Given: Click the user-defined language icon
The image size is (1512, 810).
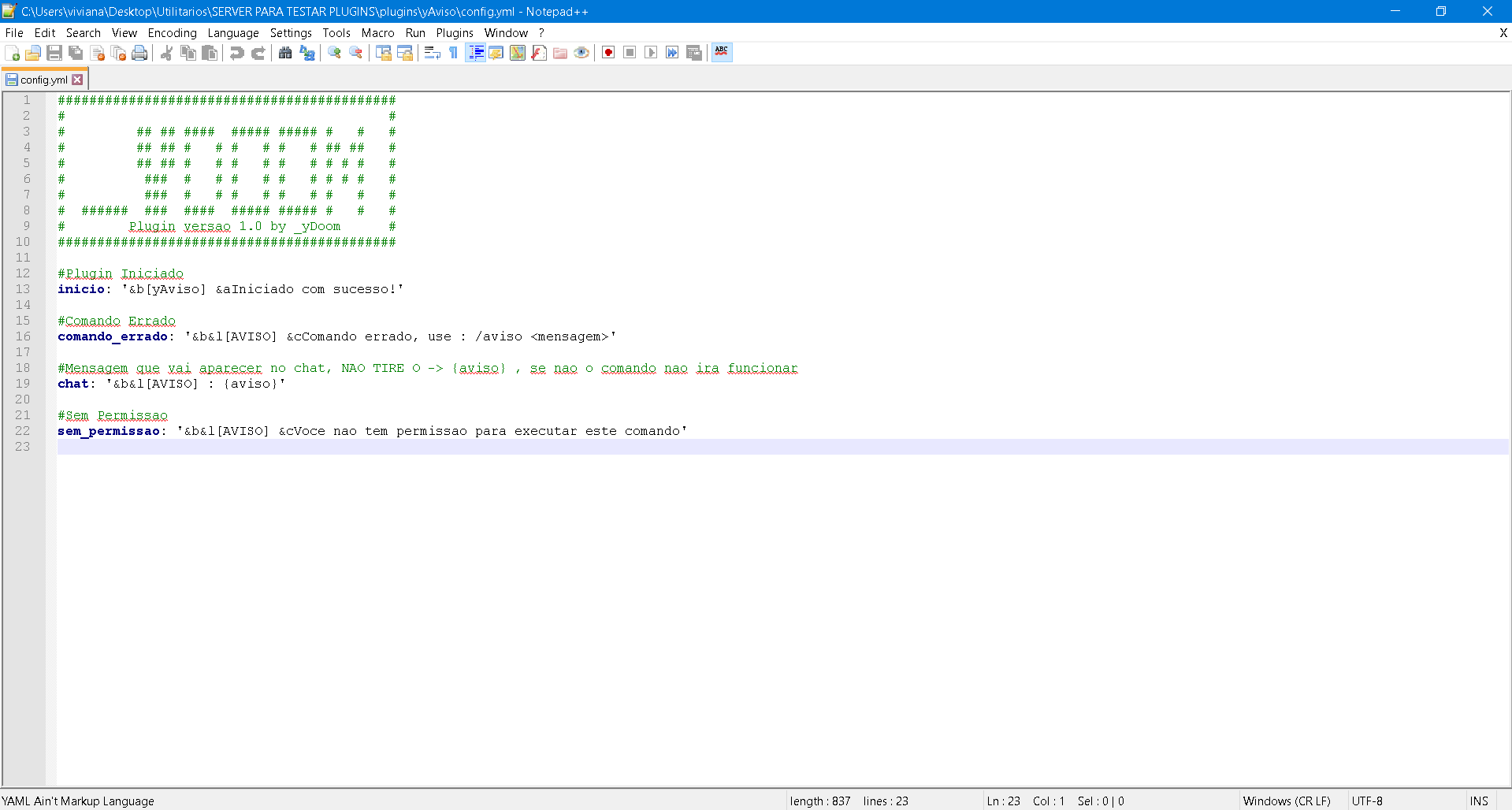Looking at the screenshot, I should [x=496, y=53].
